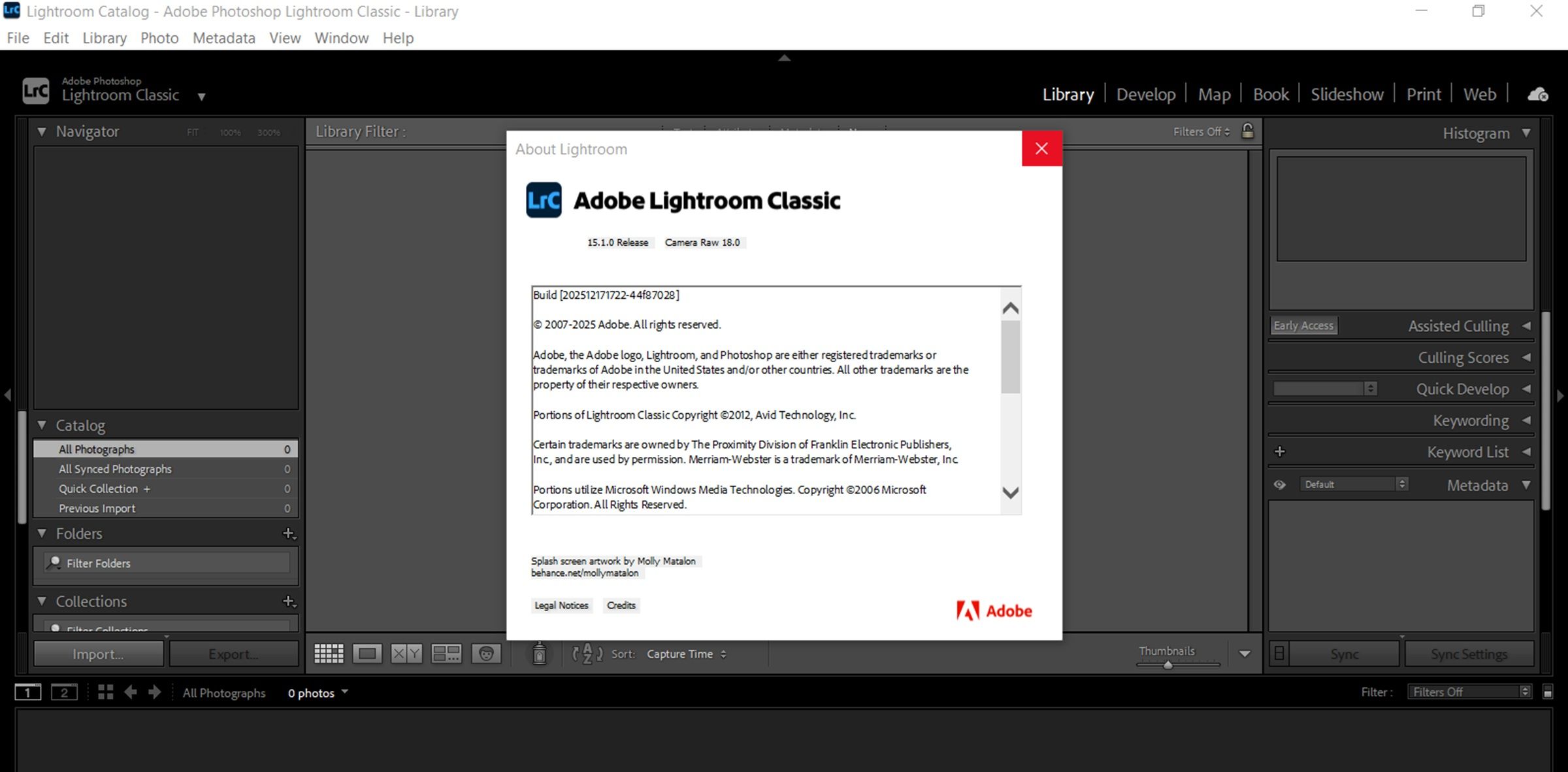Select the Painter spray-can tool
Screen dimensions: 1568x772
click(x=538, y=653)
